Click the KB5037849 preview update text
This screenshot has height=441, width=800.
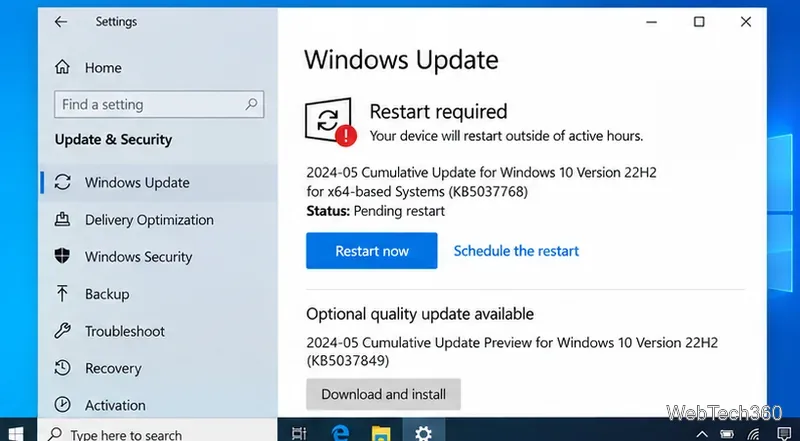point(512,351)
